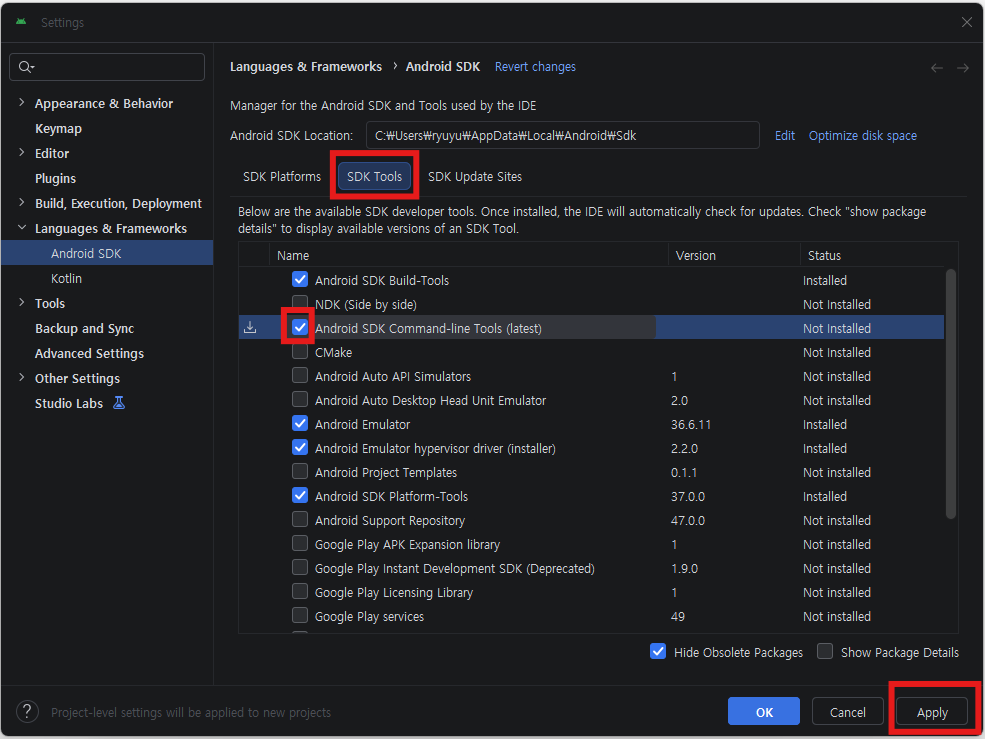The width and height of the screenshot is (985, 739).
Task: Check Google Play services
Action: pyautogui.click(x=300, y=615)
